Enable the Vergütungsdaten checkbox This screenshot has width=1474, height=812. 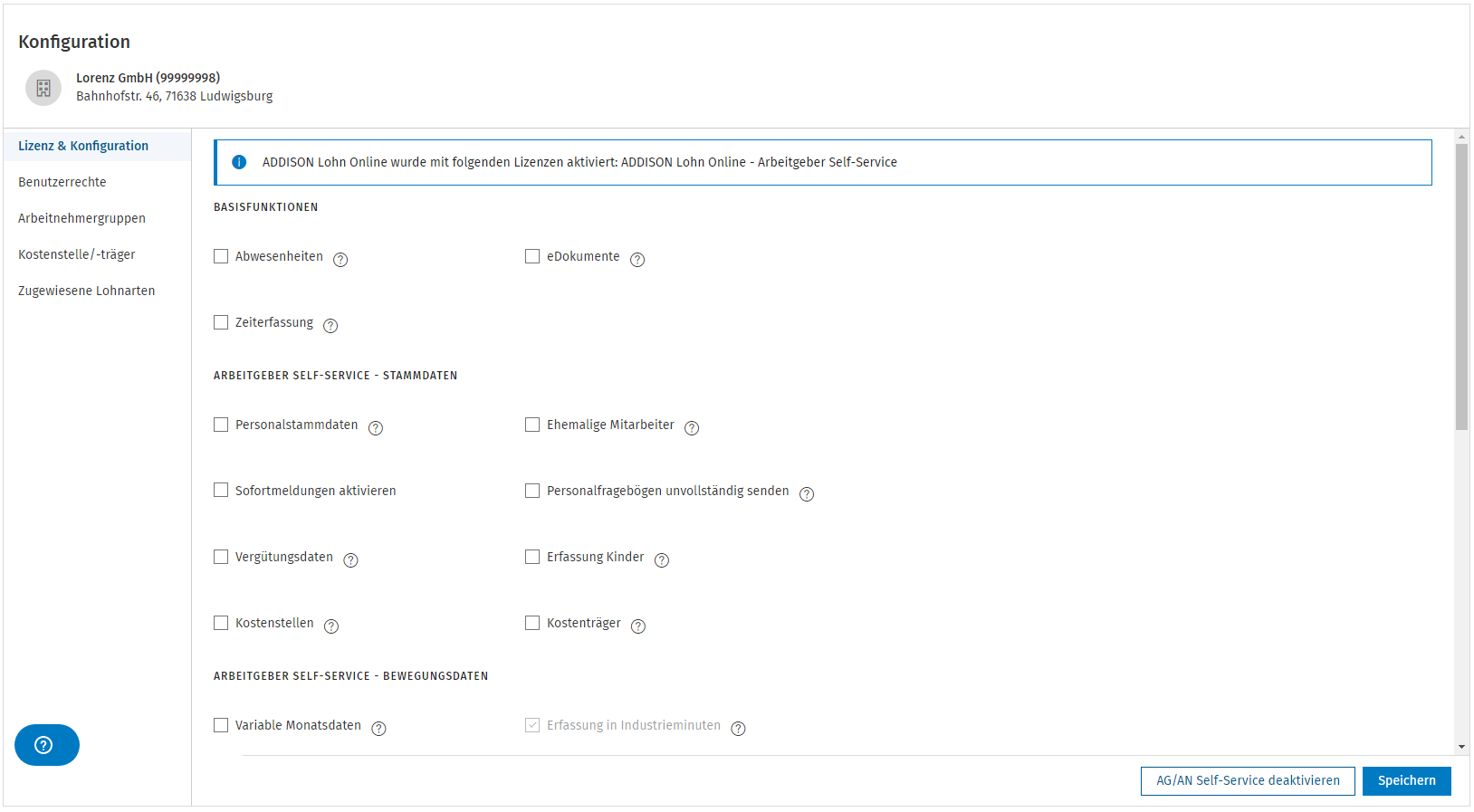pos(221,557)
